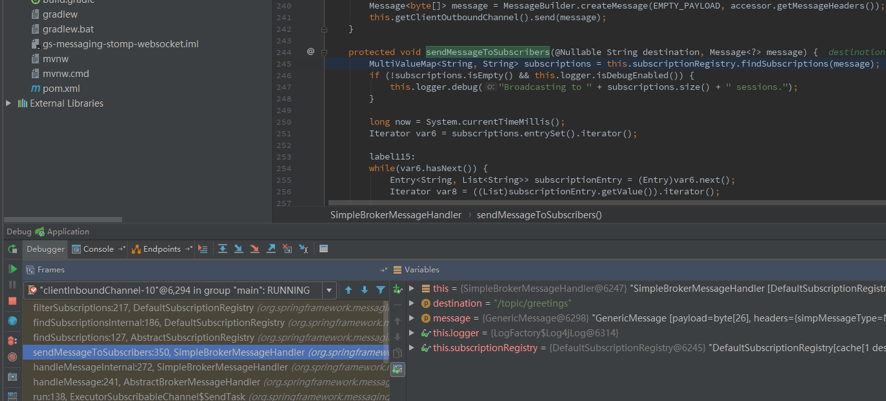Click the Step Out debugger icon

pyautogui.click(x=270, y=249)
